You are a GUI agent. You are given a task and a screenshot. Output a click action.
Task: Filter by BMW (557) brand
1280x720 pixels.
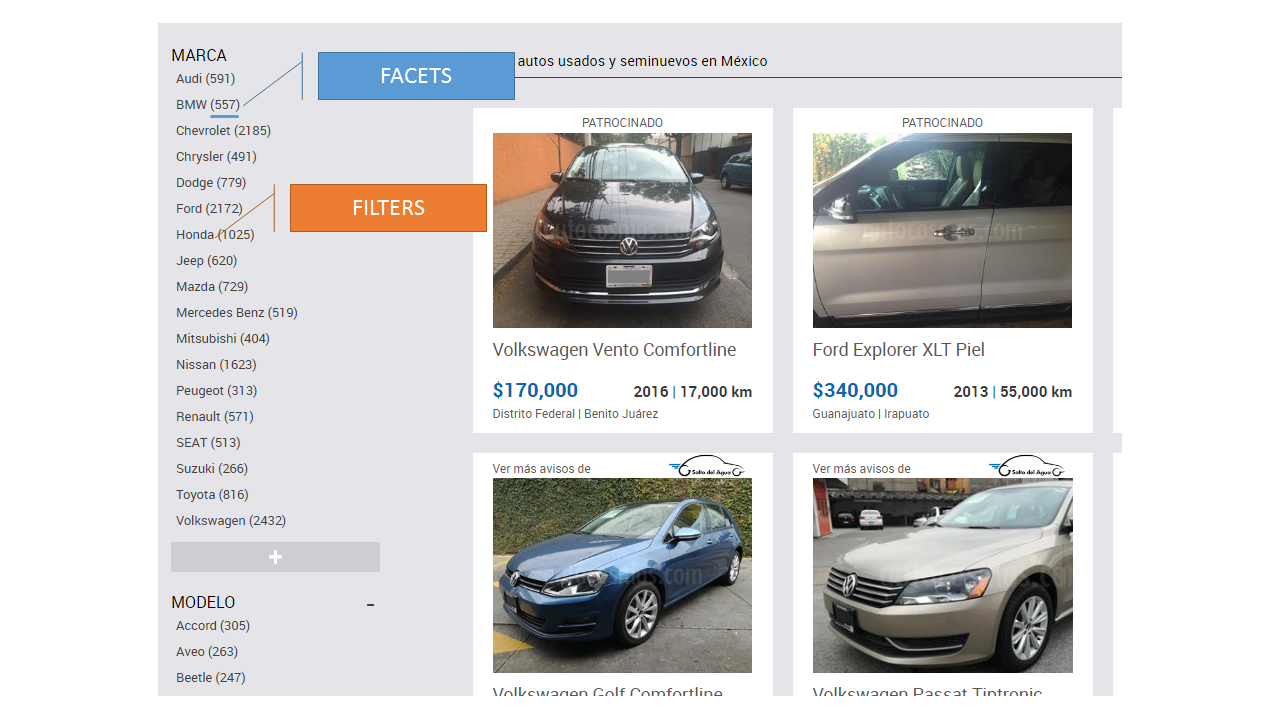[x=208, y=105]
